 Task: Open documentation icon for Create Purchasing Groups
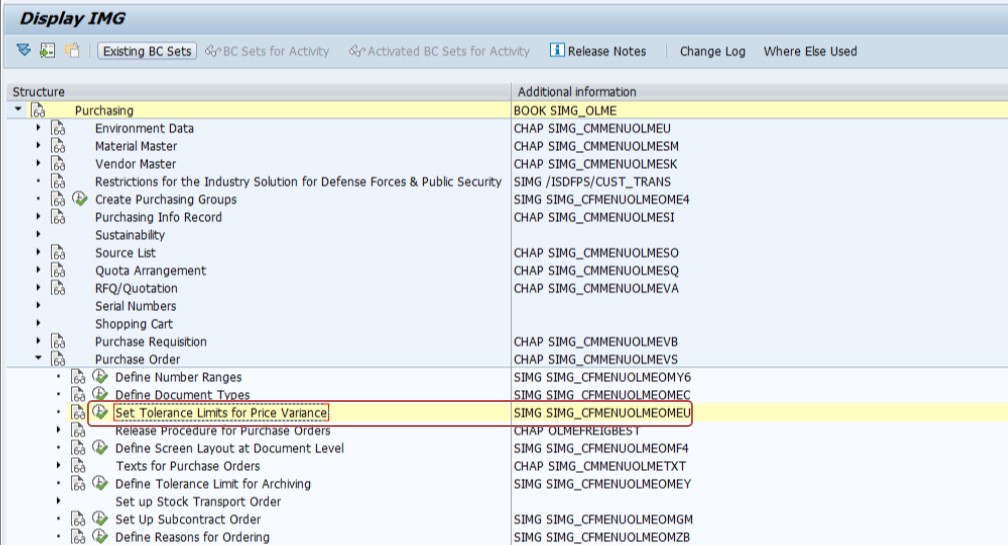[x=58, y=199]
